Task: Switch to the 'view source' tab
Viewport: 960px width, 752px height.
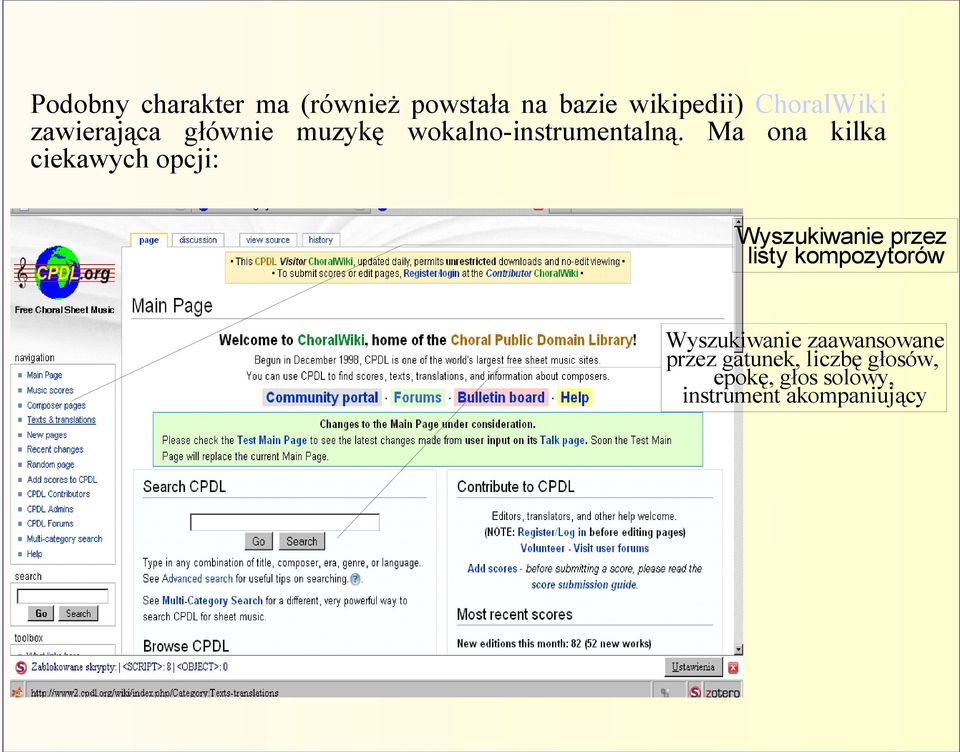Action: [268, 240]
